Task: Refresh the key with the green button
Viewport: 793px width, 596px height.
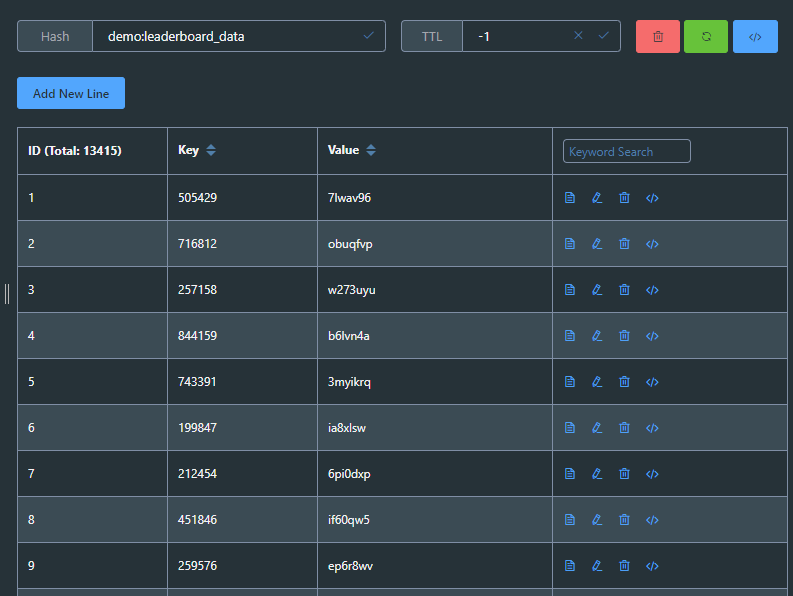Action: pos(706,36)
